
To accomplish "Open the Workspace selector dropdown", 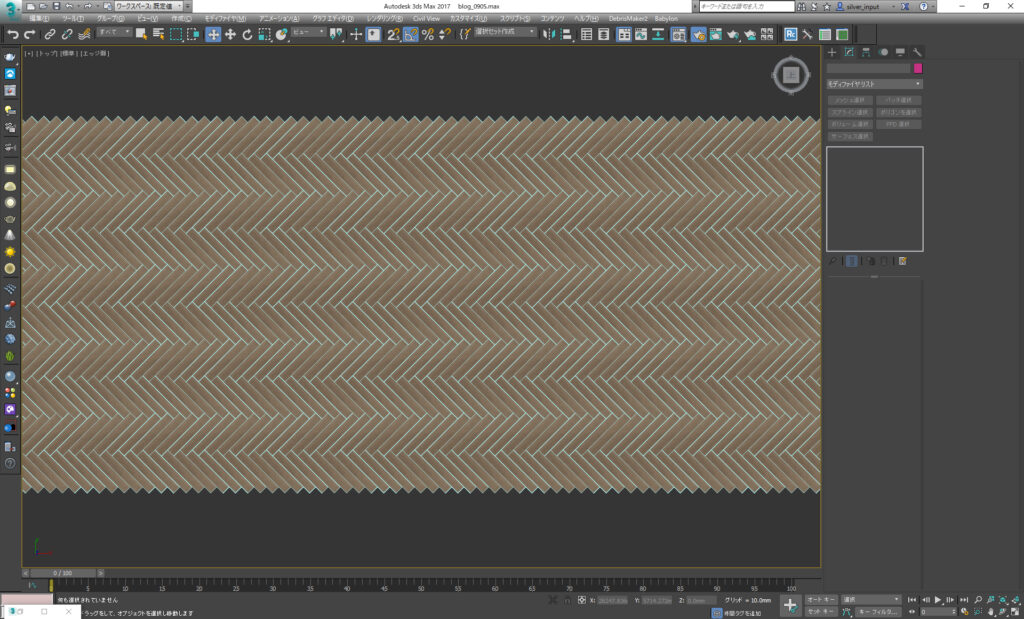I will (x=149, y=6).
